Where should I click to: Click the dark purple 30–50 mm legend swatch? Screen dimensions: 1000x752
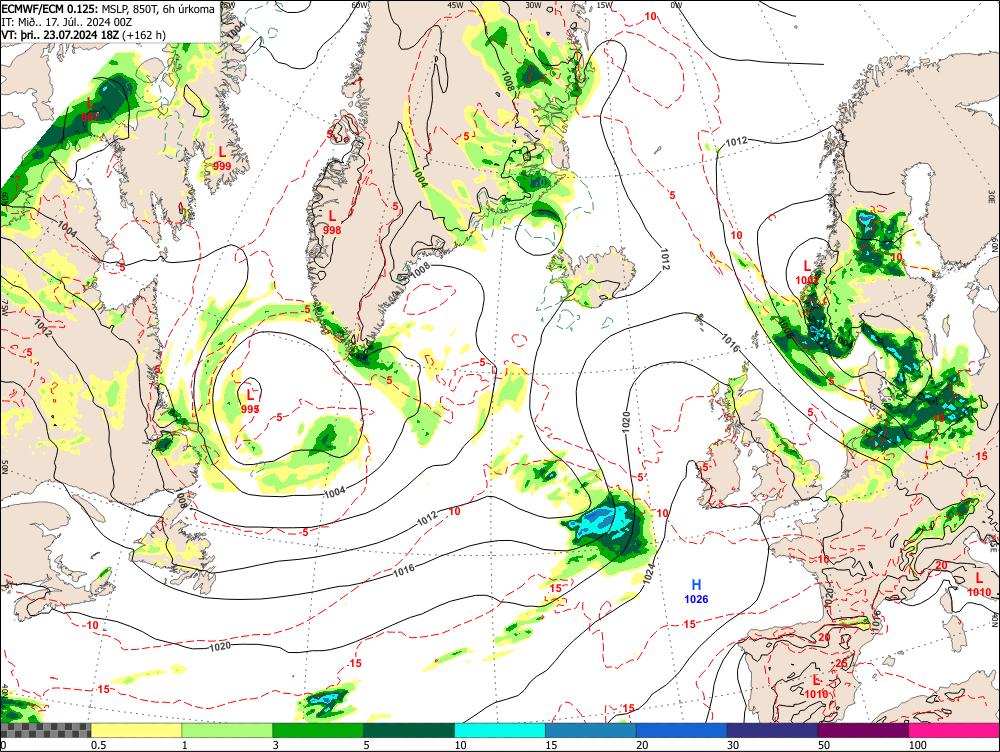click(x=772, y=731)
